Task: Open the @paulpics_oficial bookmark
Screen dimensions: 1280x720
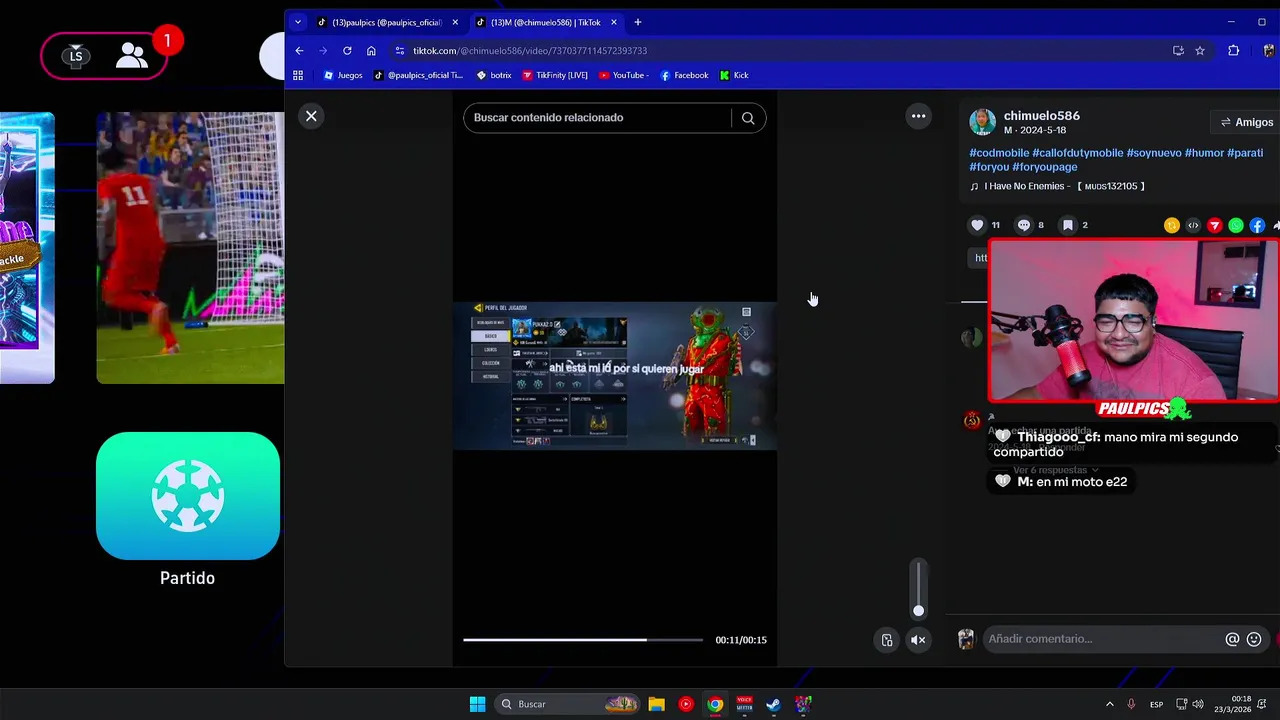Action: 418,75
